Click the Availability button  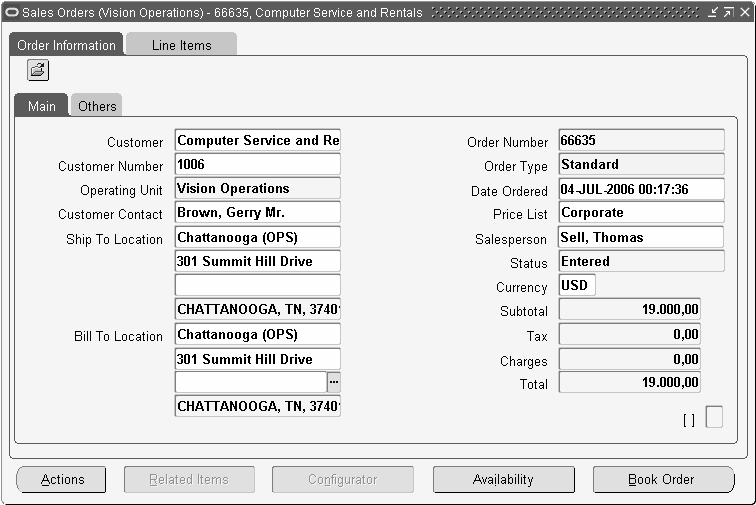pos(503,479)
